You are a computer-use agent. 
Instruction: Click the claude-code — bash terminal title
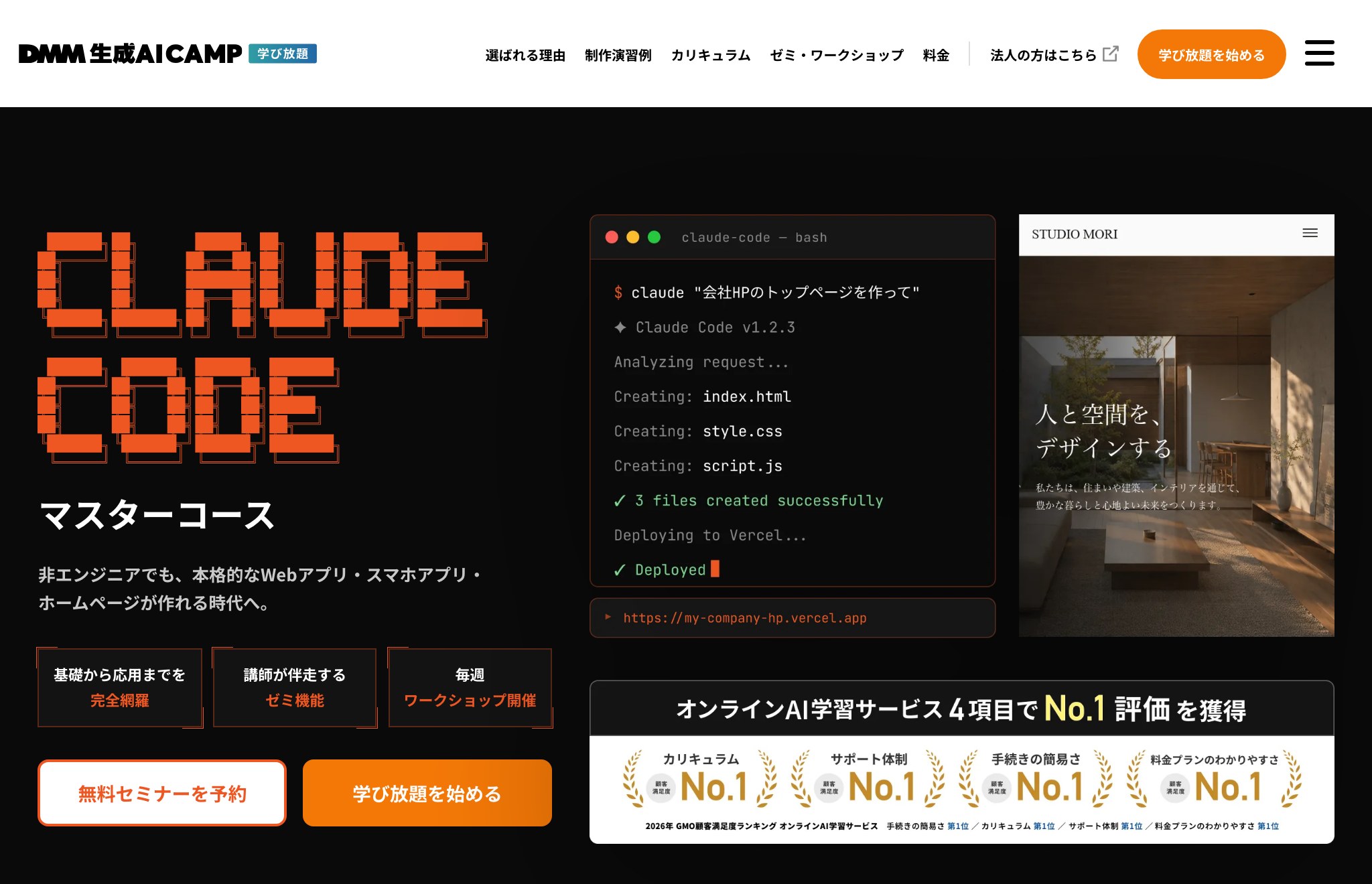754,237
